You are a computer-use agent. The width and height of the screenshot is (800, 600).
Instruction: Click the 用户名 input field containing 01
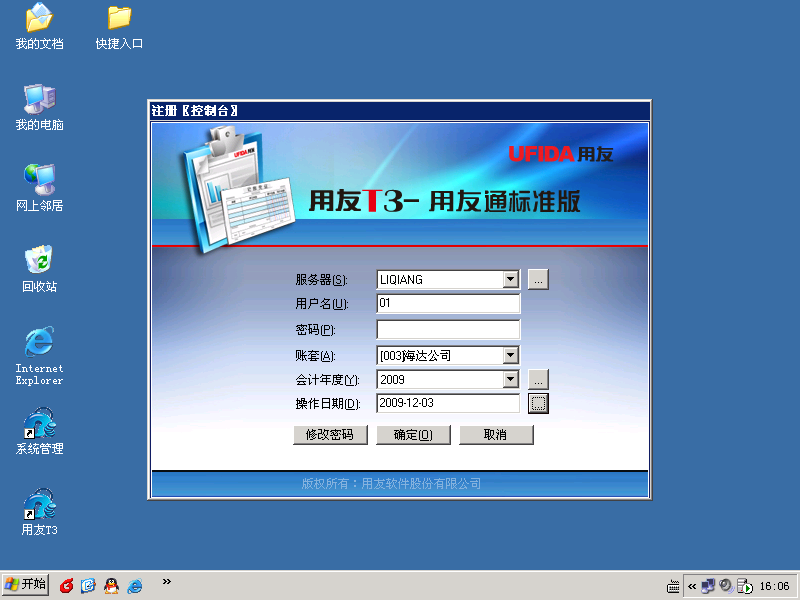[x=448, y=303]
